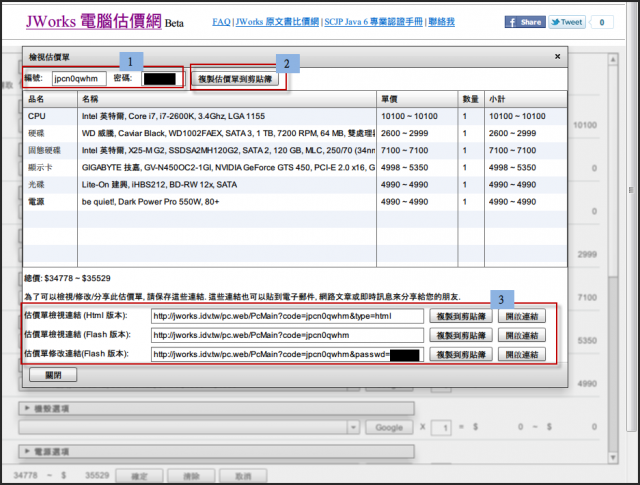Viewport: 640px width, 485px height.
Task: Click the Twitter Tweet button
Action: (567, 22)
